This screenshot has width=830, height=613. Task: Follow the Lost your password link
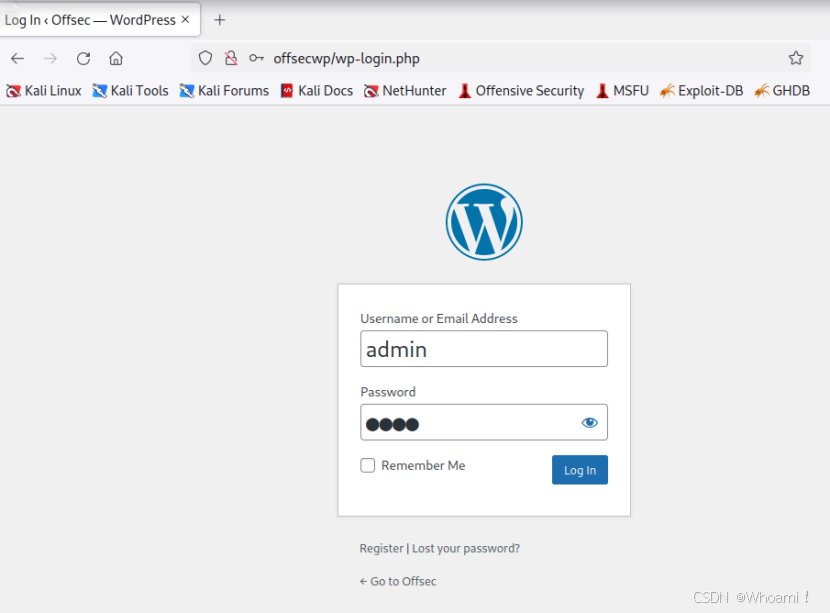click(466, 548)
